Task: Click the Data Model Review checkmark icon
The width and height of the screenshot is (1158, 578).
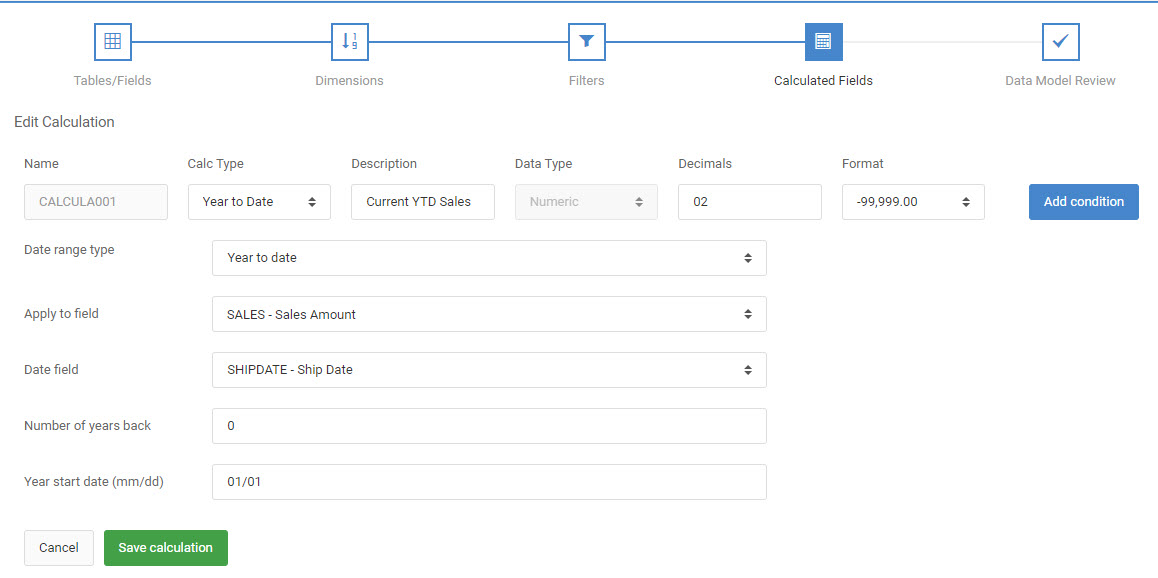Action: [x=1061, y=41]
